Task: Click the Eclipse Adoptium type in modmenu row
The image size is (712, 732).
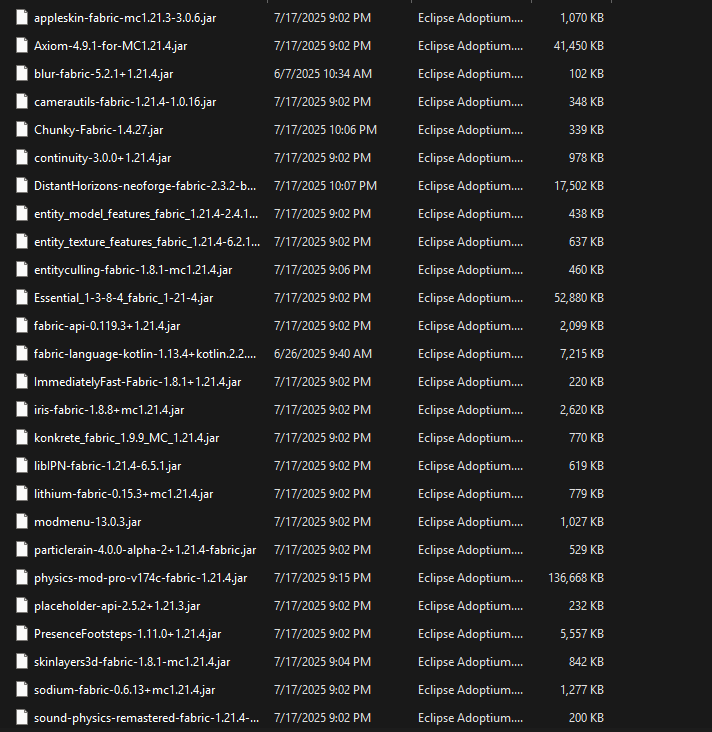Action: click(x=471, y=522)
